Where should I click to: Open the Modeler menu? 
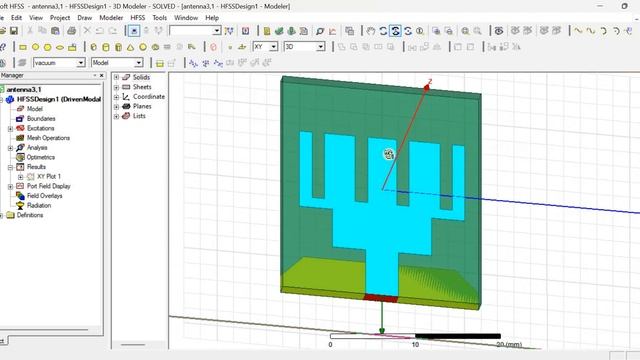(111, 18)
